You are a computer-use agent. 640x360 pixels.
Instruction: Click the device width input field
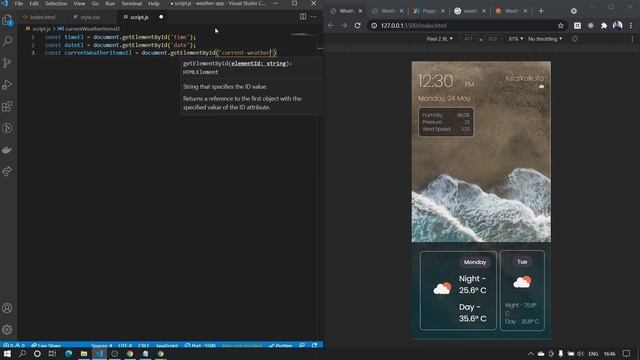(x=469, y=39)
